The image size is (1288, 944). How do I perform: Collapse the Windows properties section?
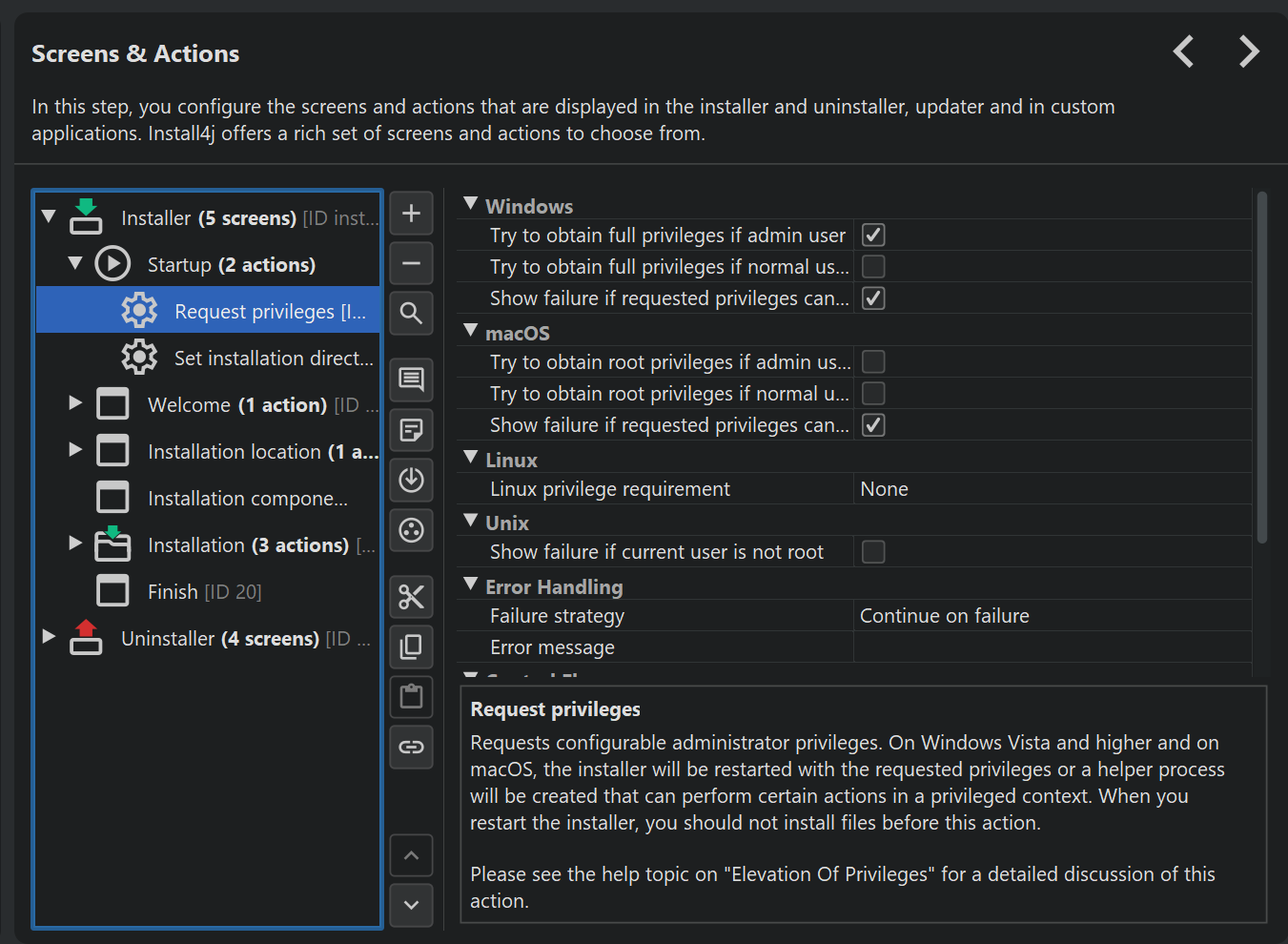pyautogui.click(x=471, y=205)
